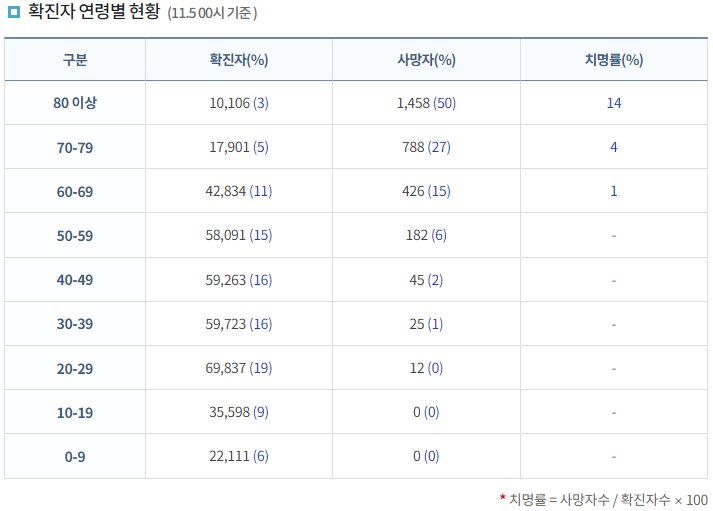Select the 10-19 row label
This screenshot has height=511, width=713.
[x=75, y=412]
